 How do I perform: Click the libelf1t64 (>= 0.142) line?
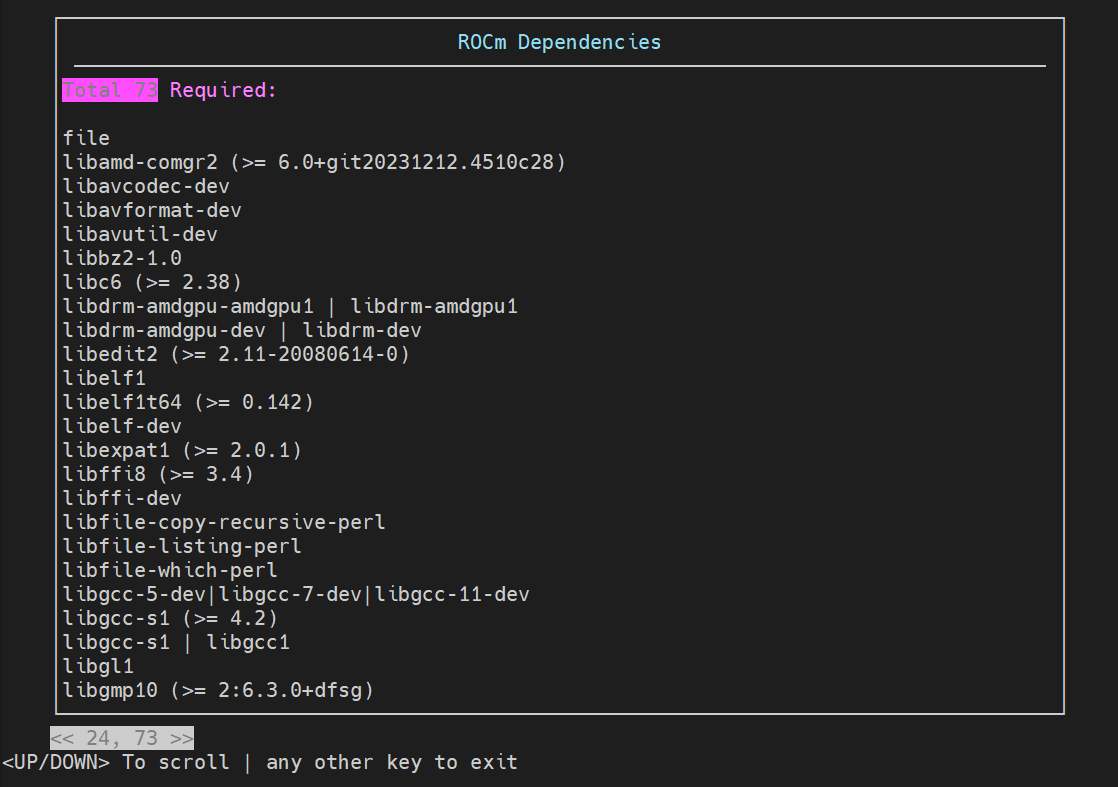188,402
